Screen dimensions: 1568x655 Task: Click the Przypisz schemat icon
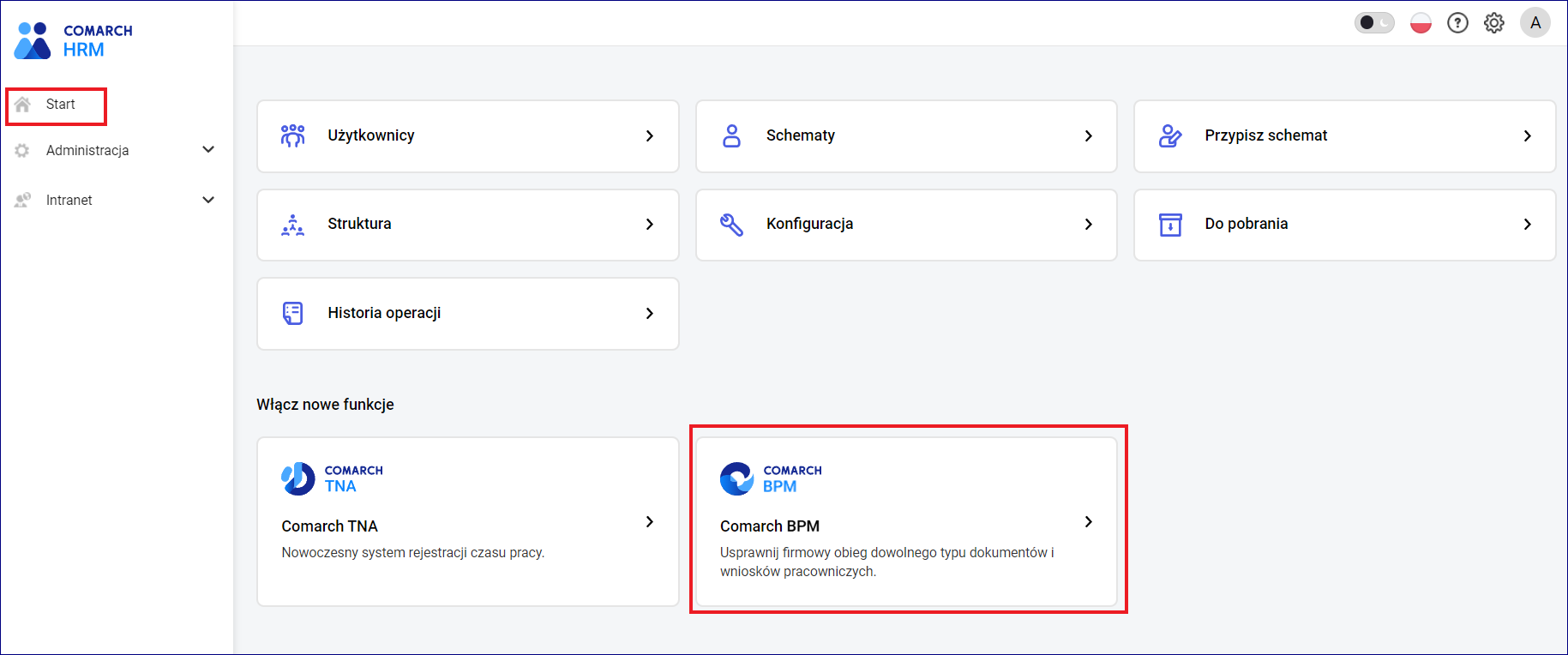[x=1170, y=135]
